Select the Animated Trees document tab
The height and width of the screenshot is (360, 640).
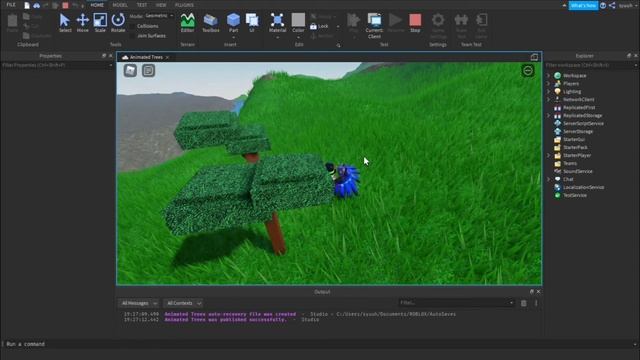[145, 57]
